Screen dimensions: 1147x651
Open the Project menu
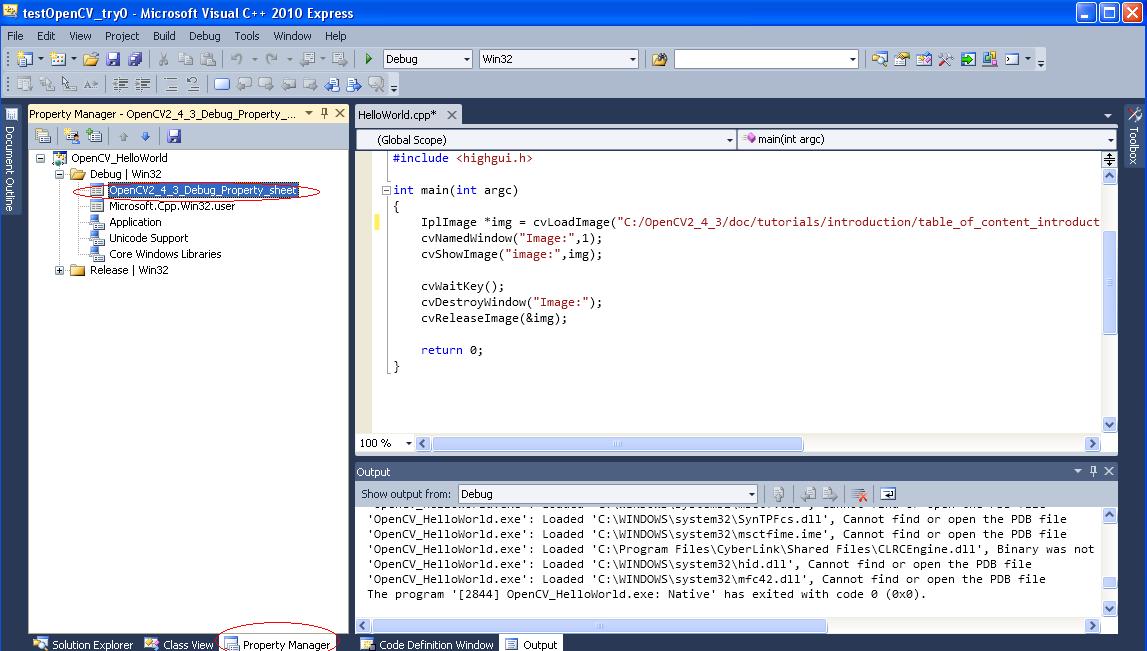pyautogui.click(x=121, y=36)
